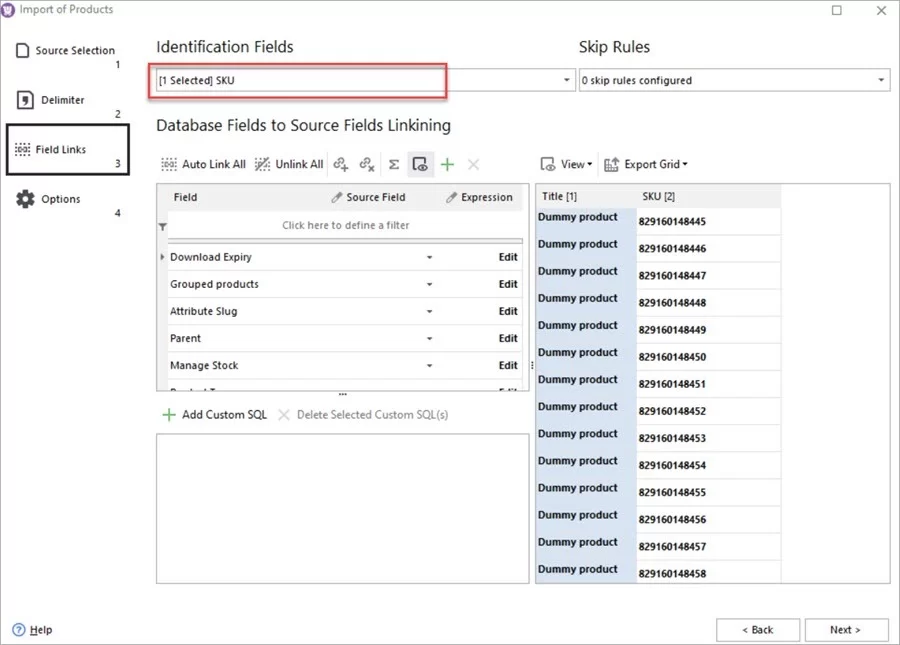This screenshot has width=900, height=645.
Task: Switch to the Delimiter step
Action: tap(55, 99)
